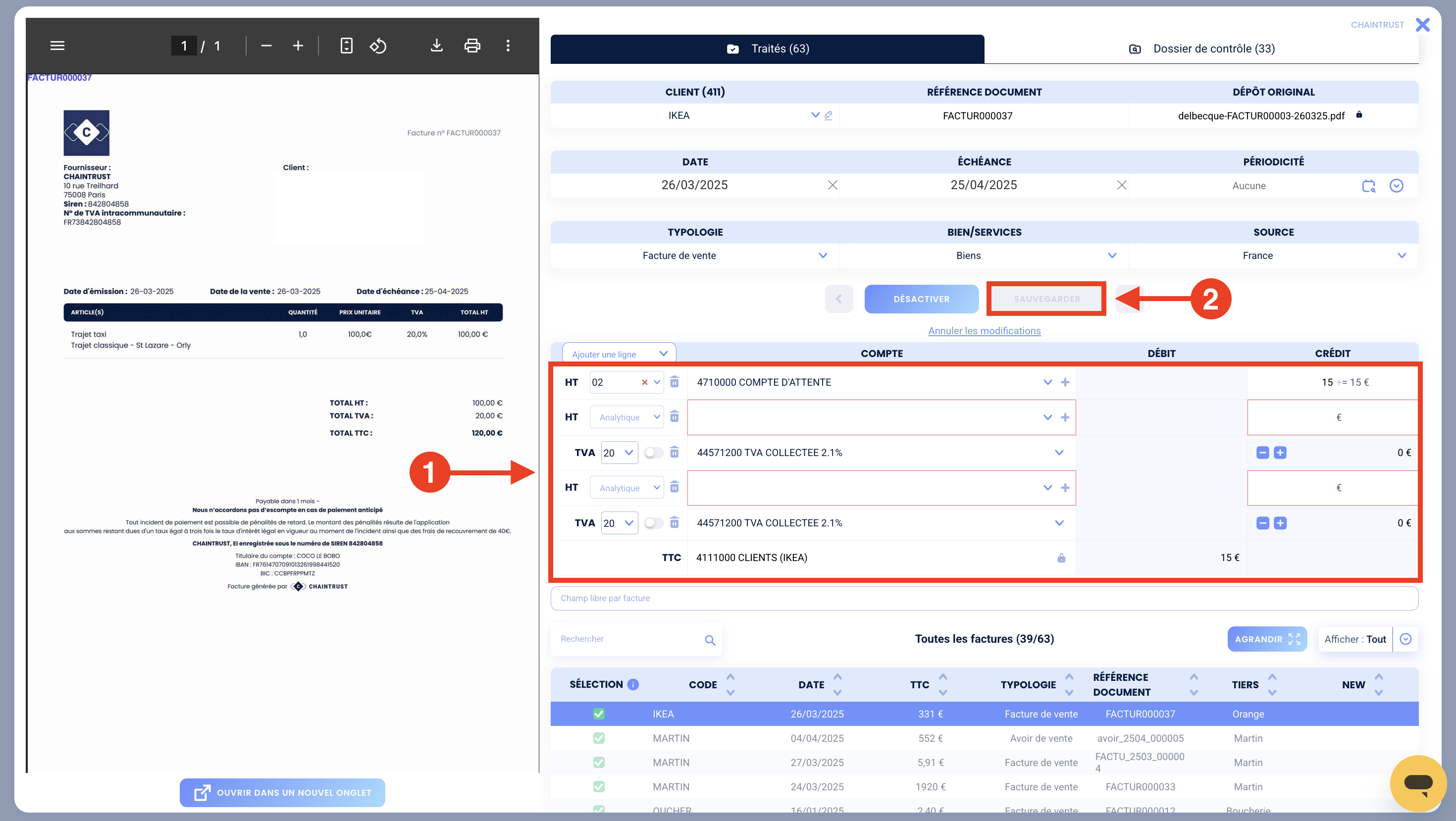1456x821 pixels.
Task: Close the CHAINTRUST dialog with X
Action: pyautogui.click(x=1423, y=25)
